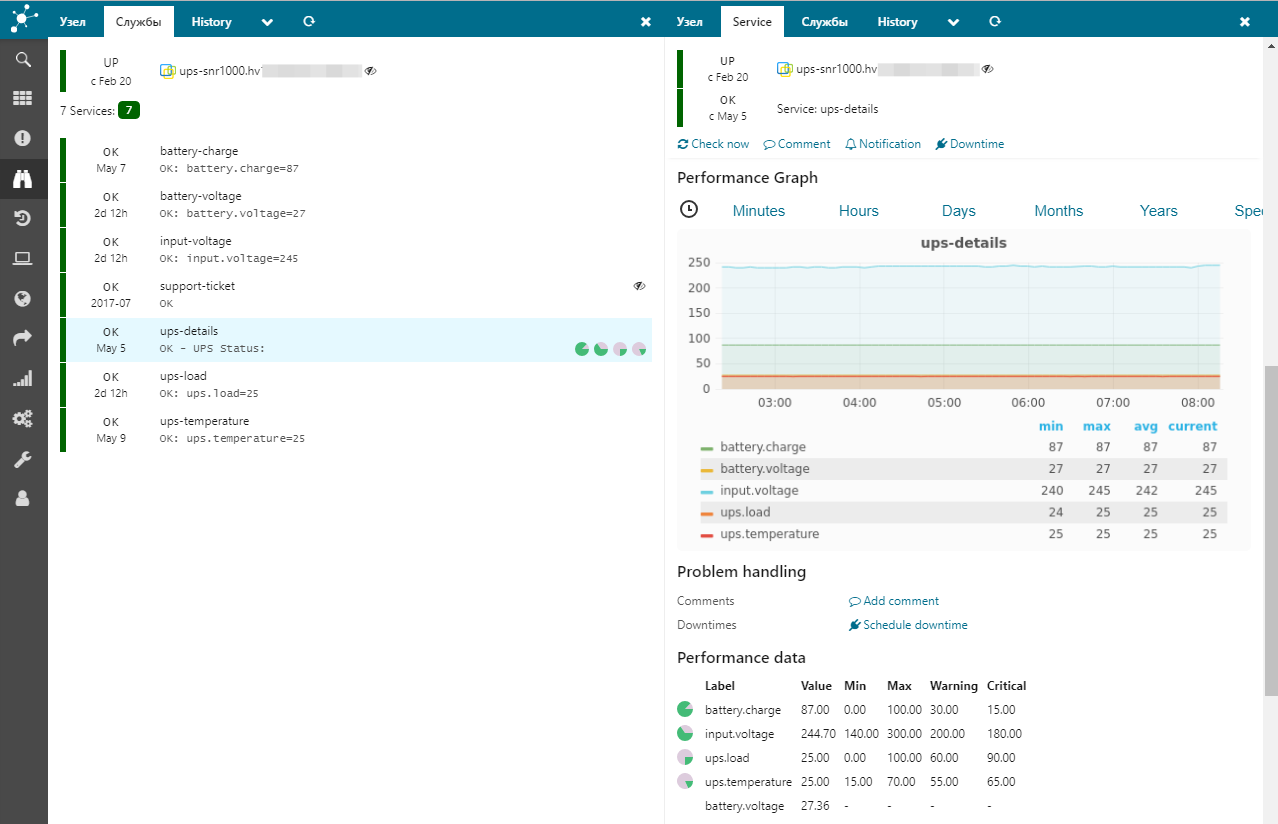Image resolution: width=1278 pixels, height=824 pixels.
Task: Click the right panel vertical scrollbar
Action: tap(1270, 530)
